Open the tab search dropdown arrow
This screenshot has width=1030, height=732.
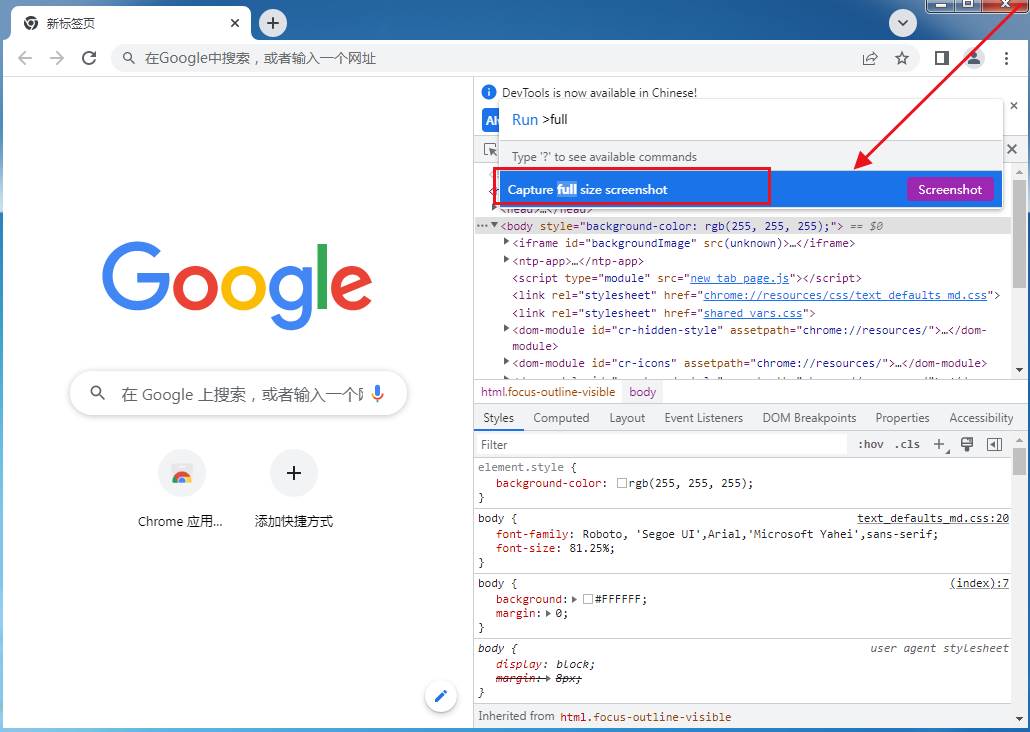point(903,24)
